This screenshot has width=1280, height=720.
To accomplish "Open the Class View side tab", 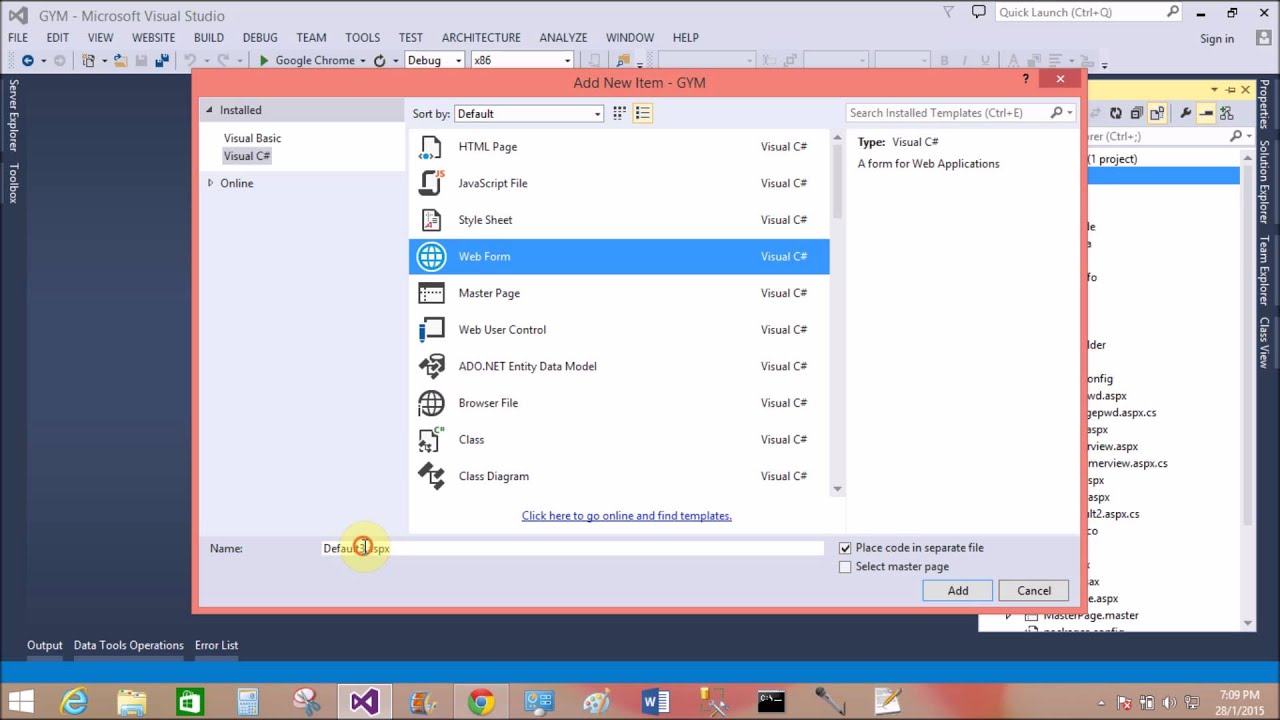I will coord(1264,342).
